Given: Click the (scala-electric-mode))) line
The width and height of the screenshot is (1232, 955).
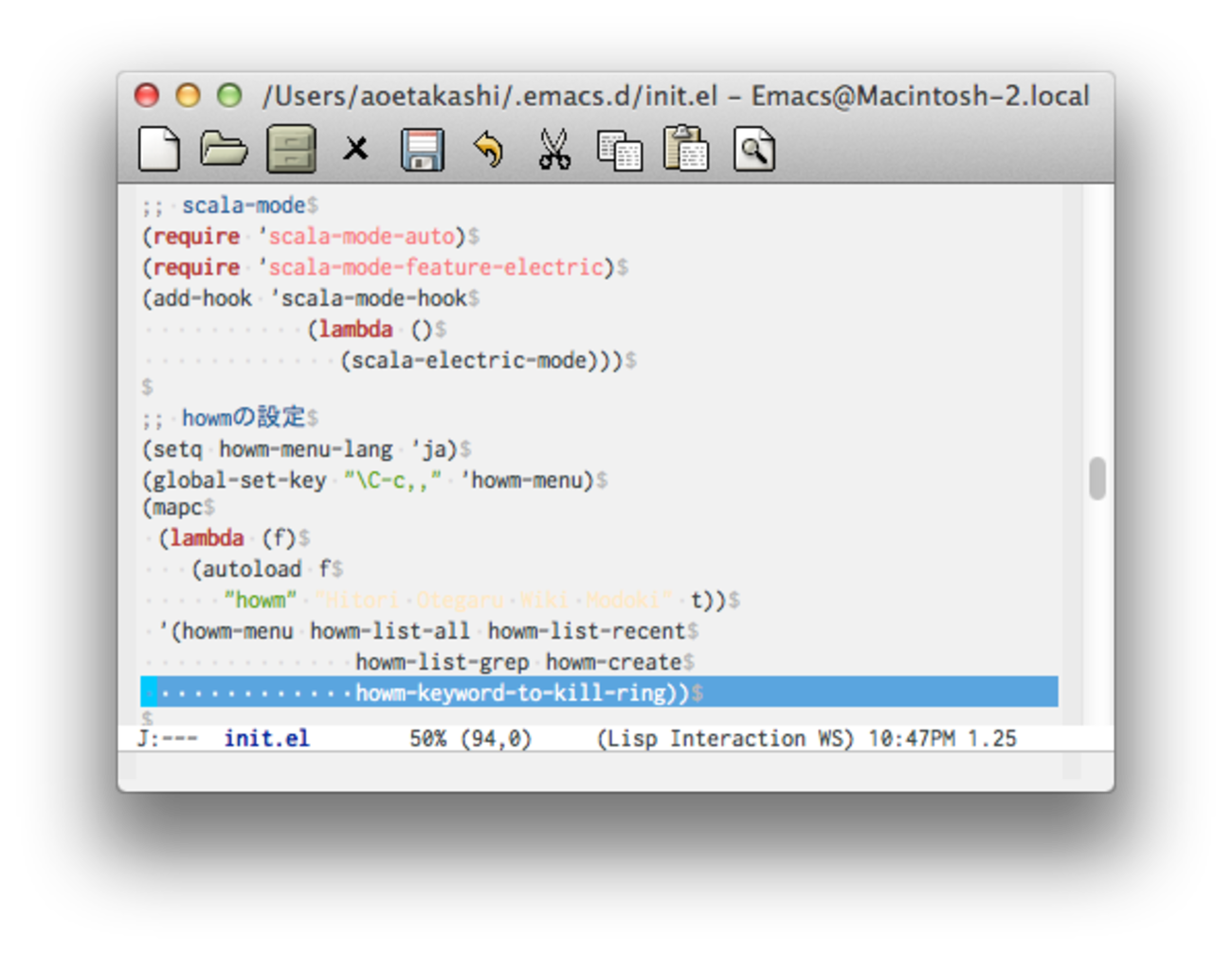Looking at the screenshot, I should pos(488,360).
